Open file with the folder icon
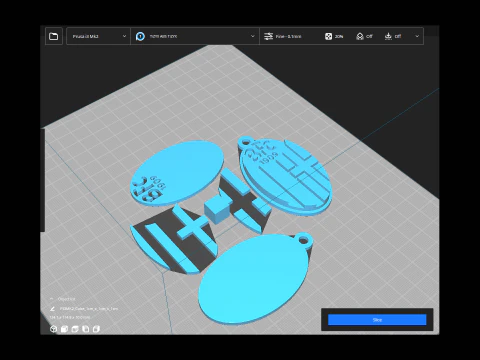The image size is (480, 360). pos(54,36)
